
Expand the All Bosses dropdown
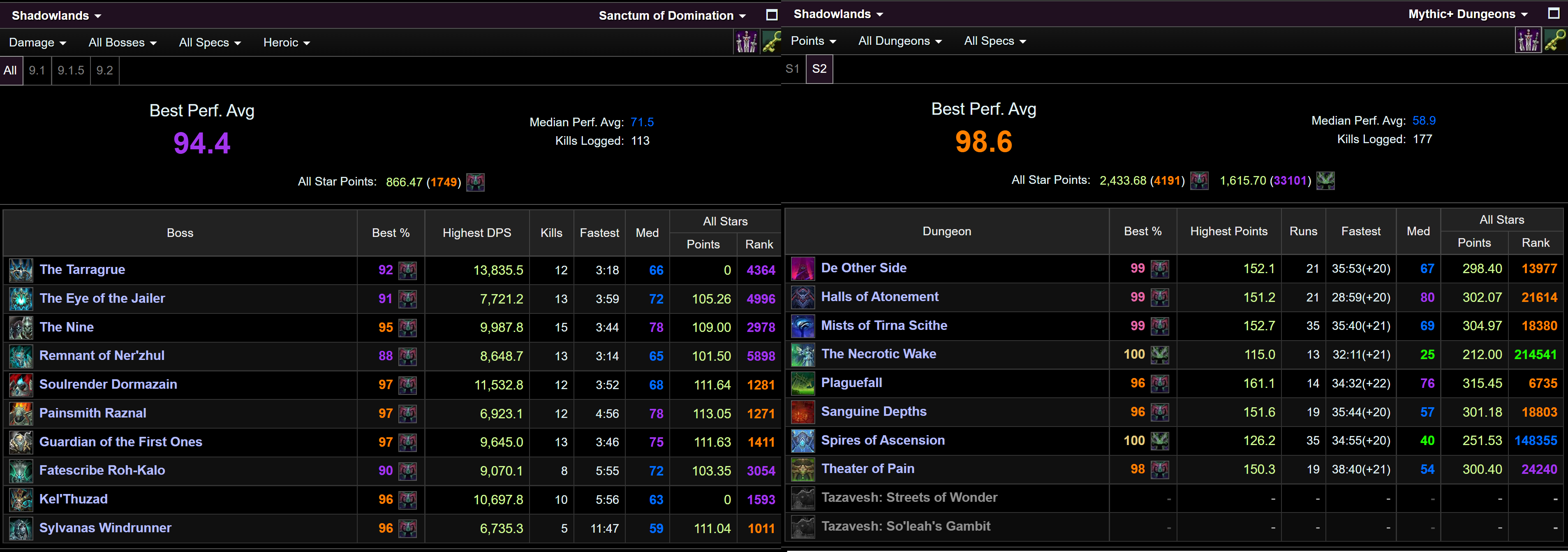[x=123, y=42]
